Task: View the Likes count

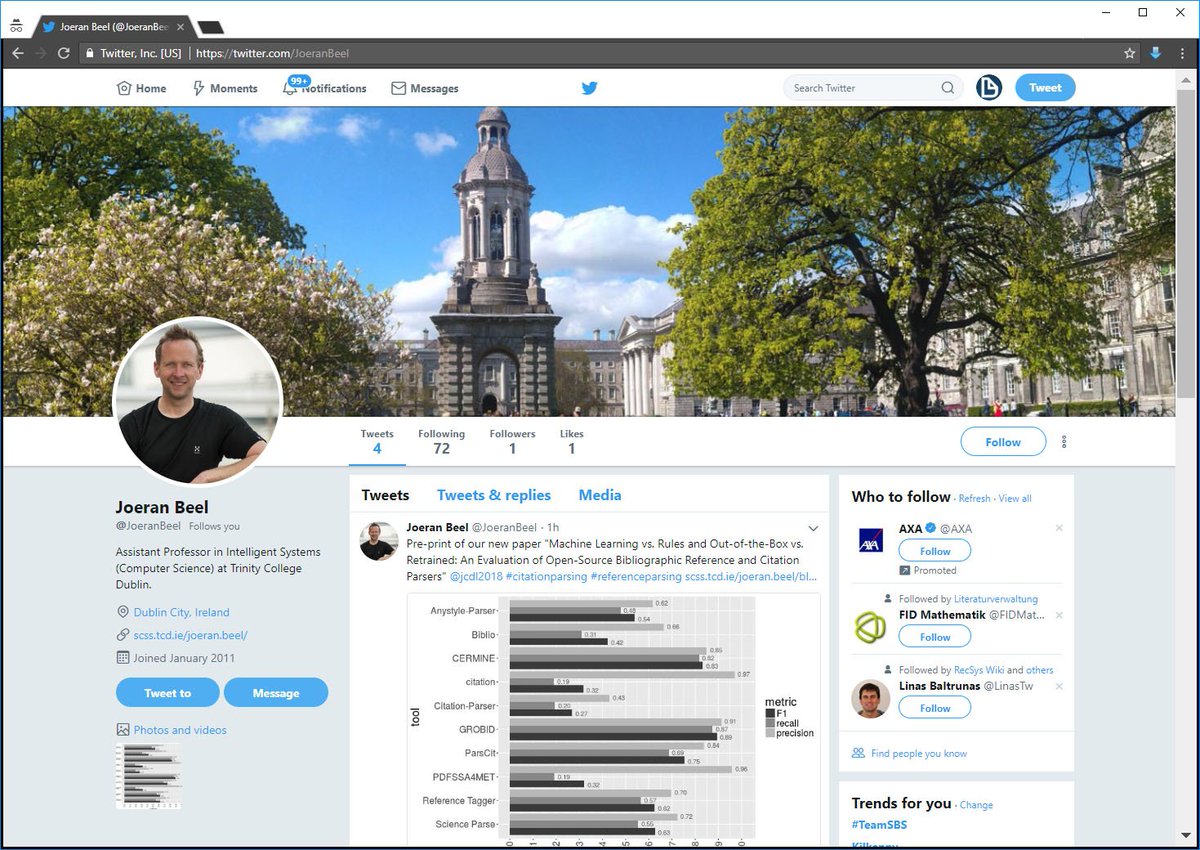Action: [571, 442]
